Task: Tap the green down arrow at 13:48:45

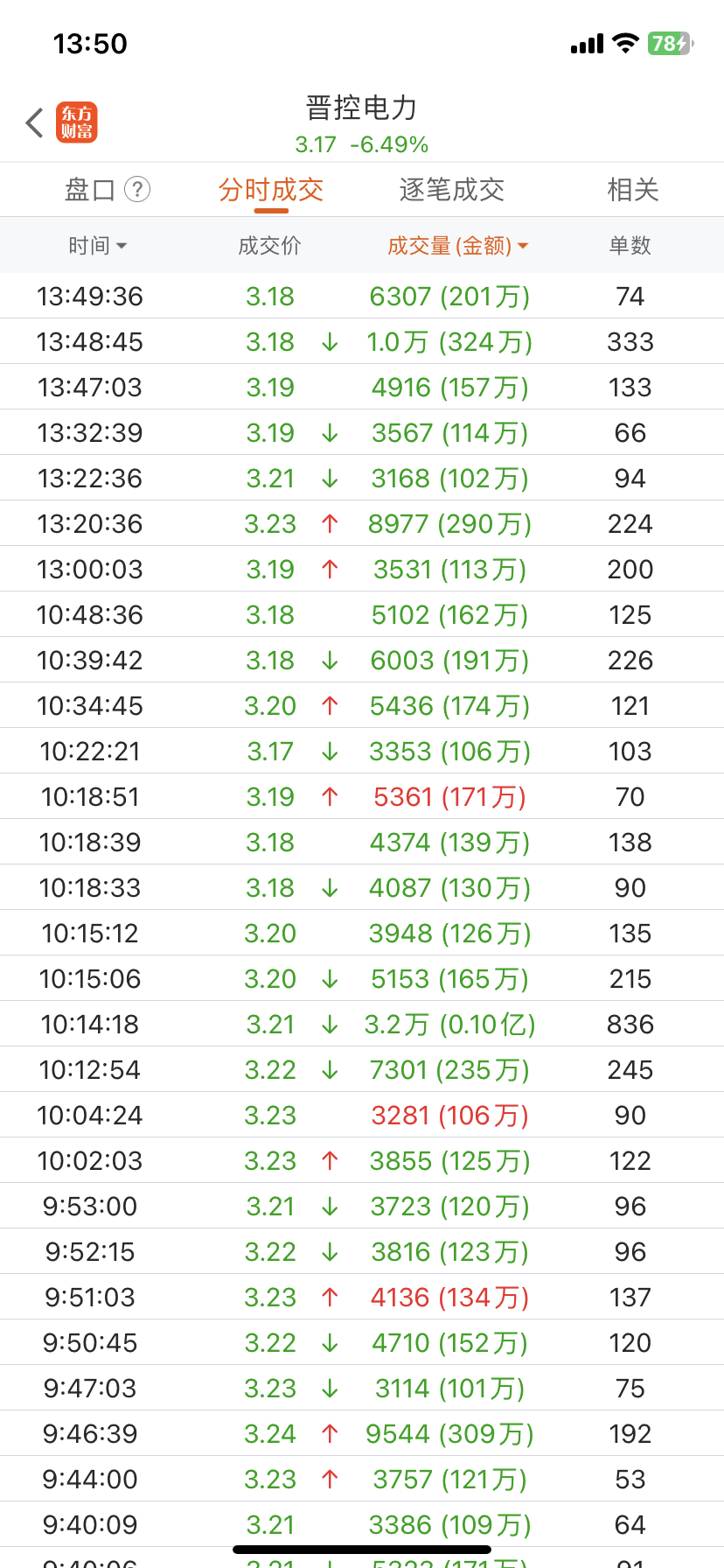Action: pyautogui.click(x=330, y=342)
